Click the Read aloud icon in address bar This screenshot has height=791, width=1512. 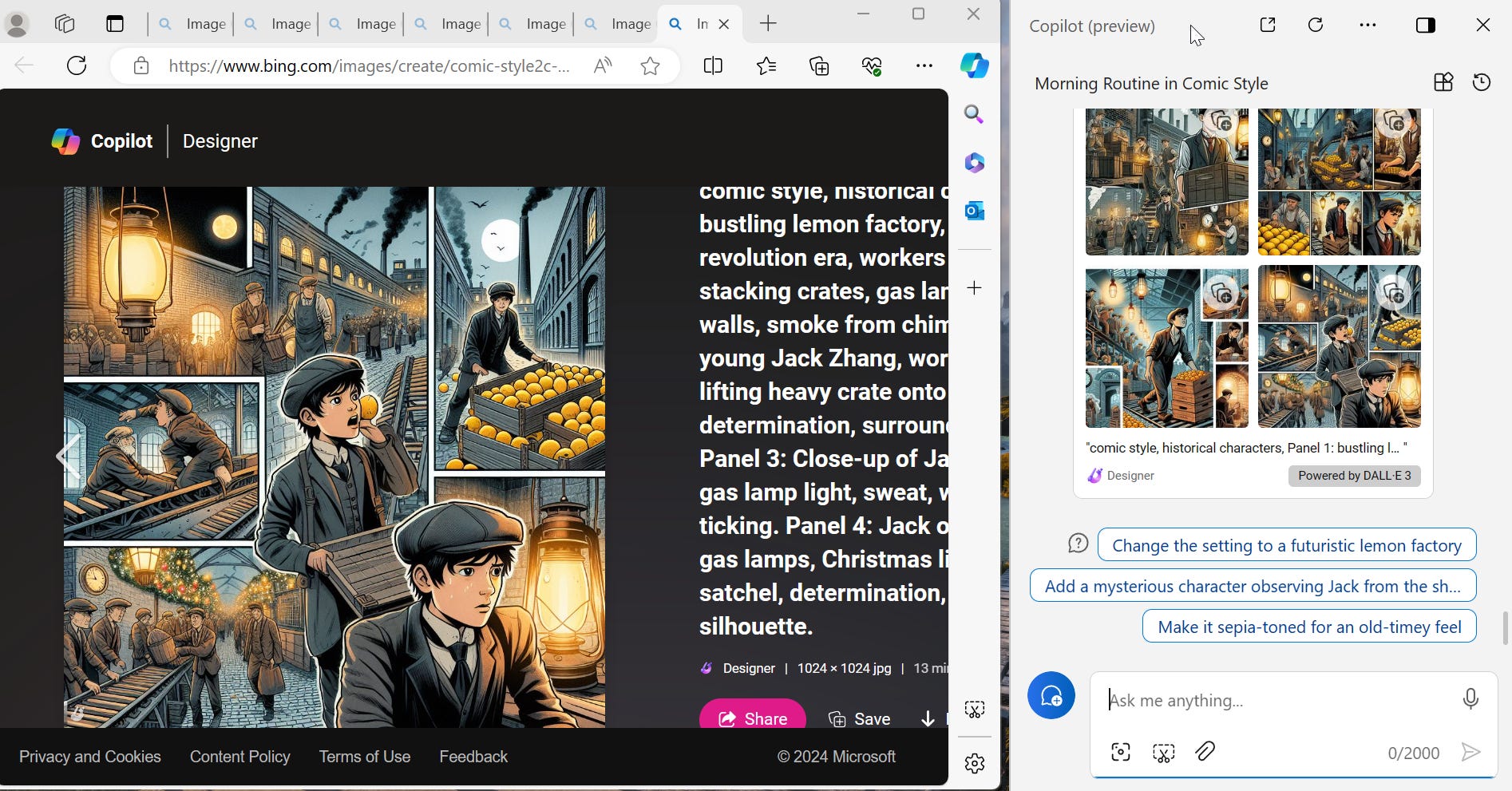point(603,65)
